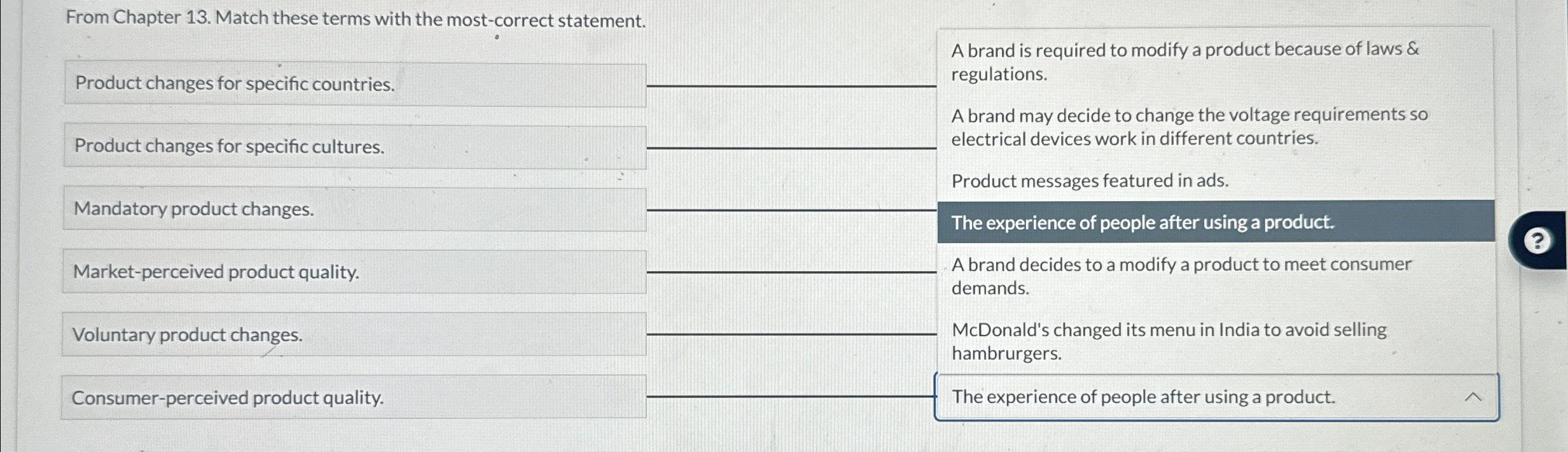The width and height of the screenshot is (1568, 452).
Task: Select the McDonald's menu in India answer
Action: [1169, 342]
